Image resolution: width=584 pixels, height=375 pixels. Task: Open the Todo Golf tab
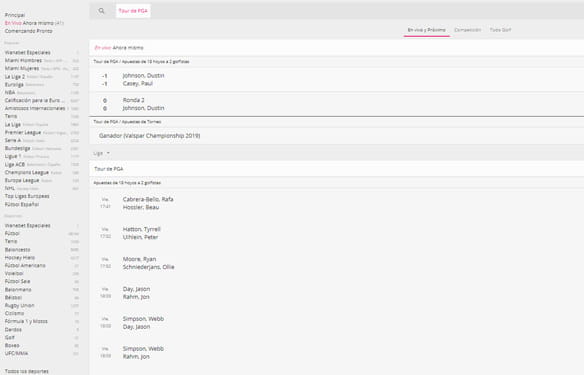pos(500,30)
